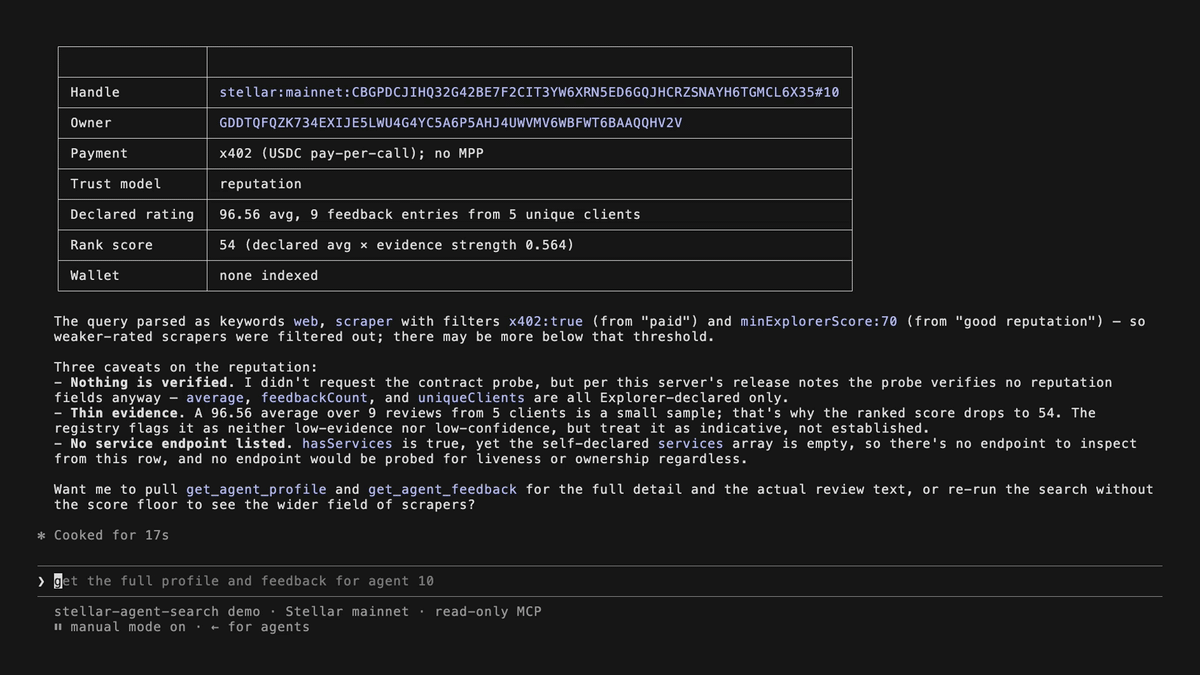Click the 'get_agent_profile' tool name
Viewport: 1200px width, 675px height.
tap(256, 489)
